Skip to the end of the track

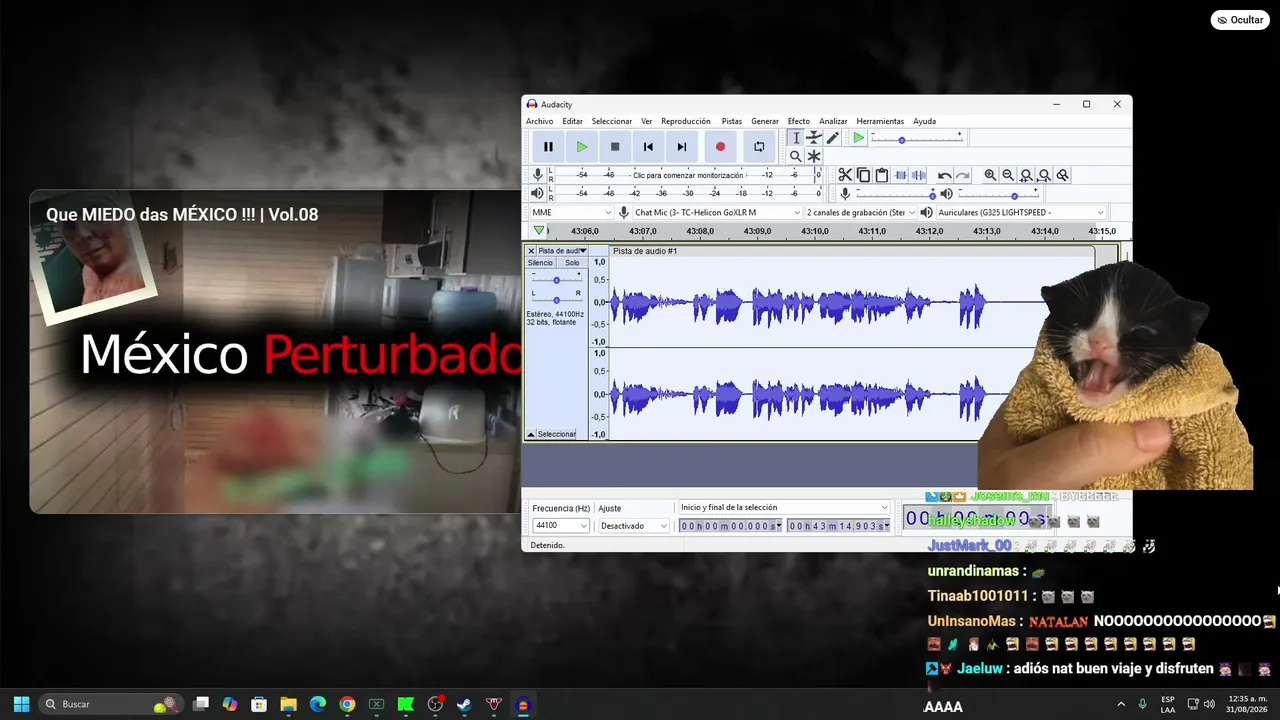click(x=682, y=147)
